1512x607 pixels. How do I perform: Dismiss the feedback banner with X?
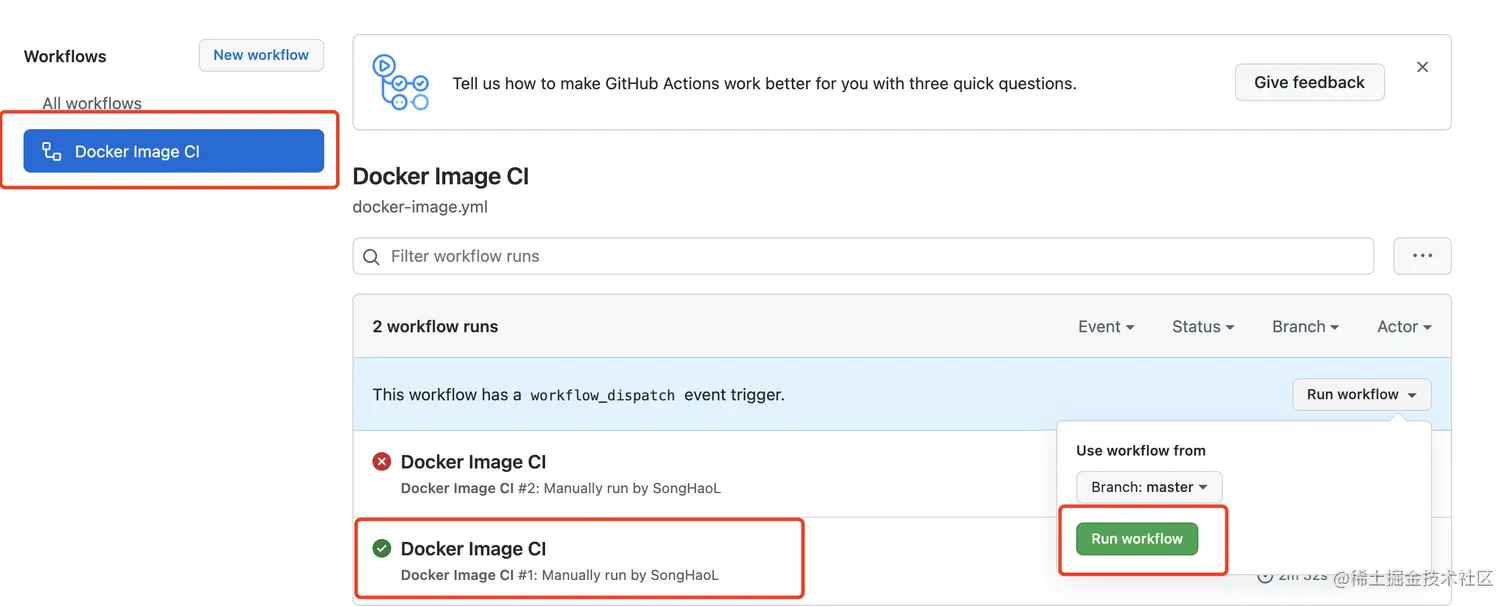pyautogui.click(x=1422, y=67)
